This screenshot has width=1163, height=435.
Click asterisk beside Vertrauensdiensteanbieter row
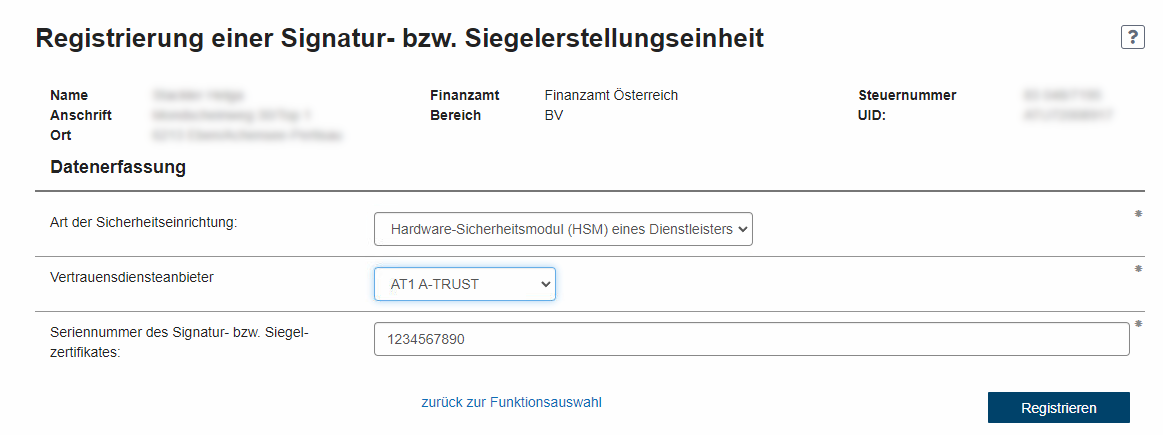[x=1138, y=269]
